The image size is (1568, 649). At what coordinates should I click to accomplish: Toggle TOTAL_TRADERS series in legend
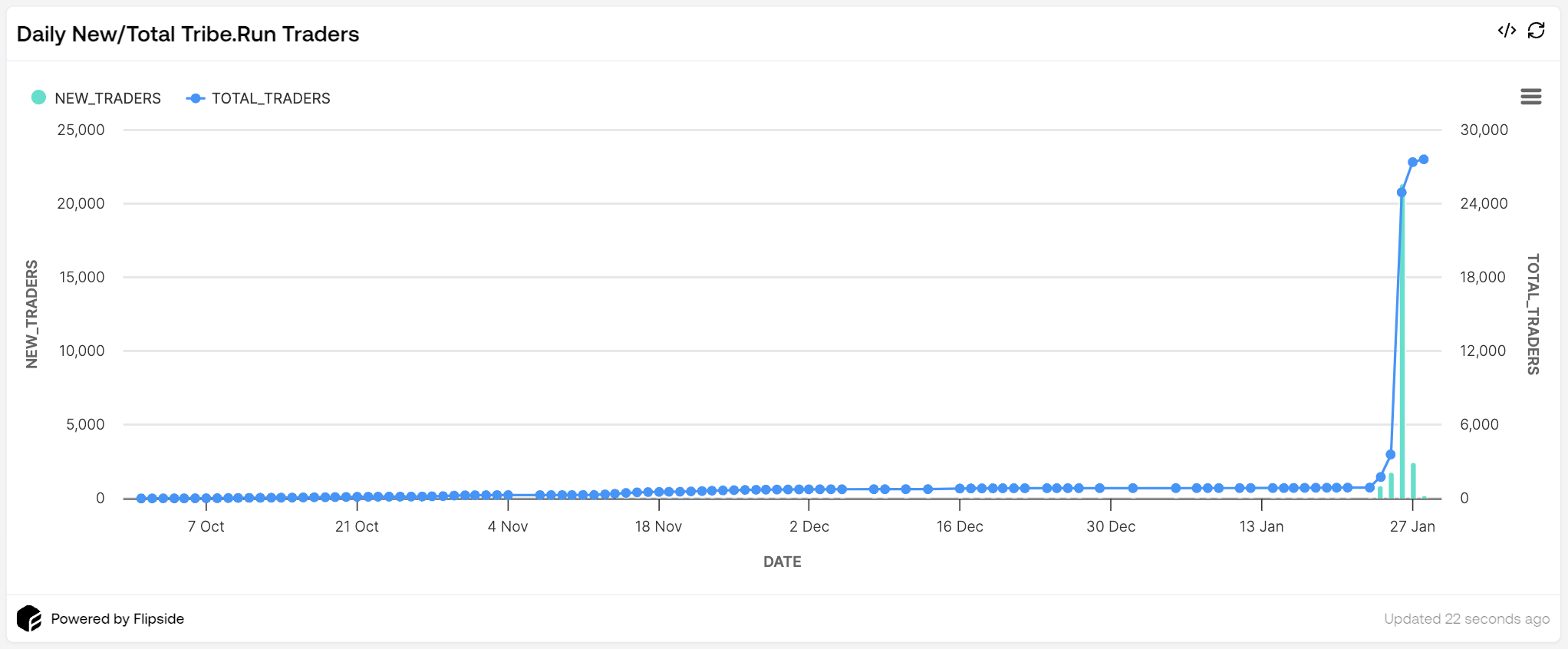[271, 98]
